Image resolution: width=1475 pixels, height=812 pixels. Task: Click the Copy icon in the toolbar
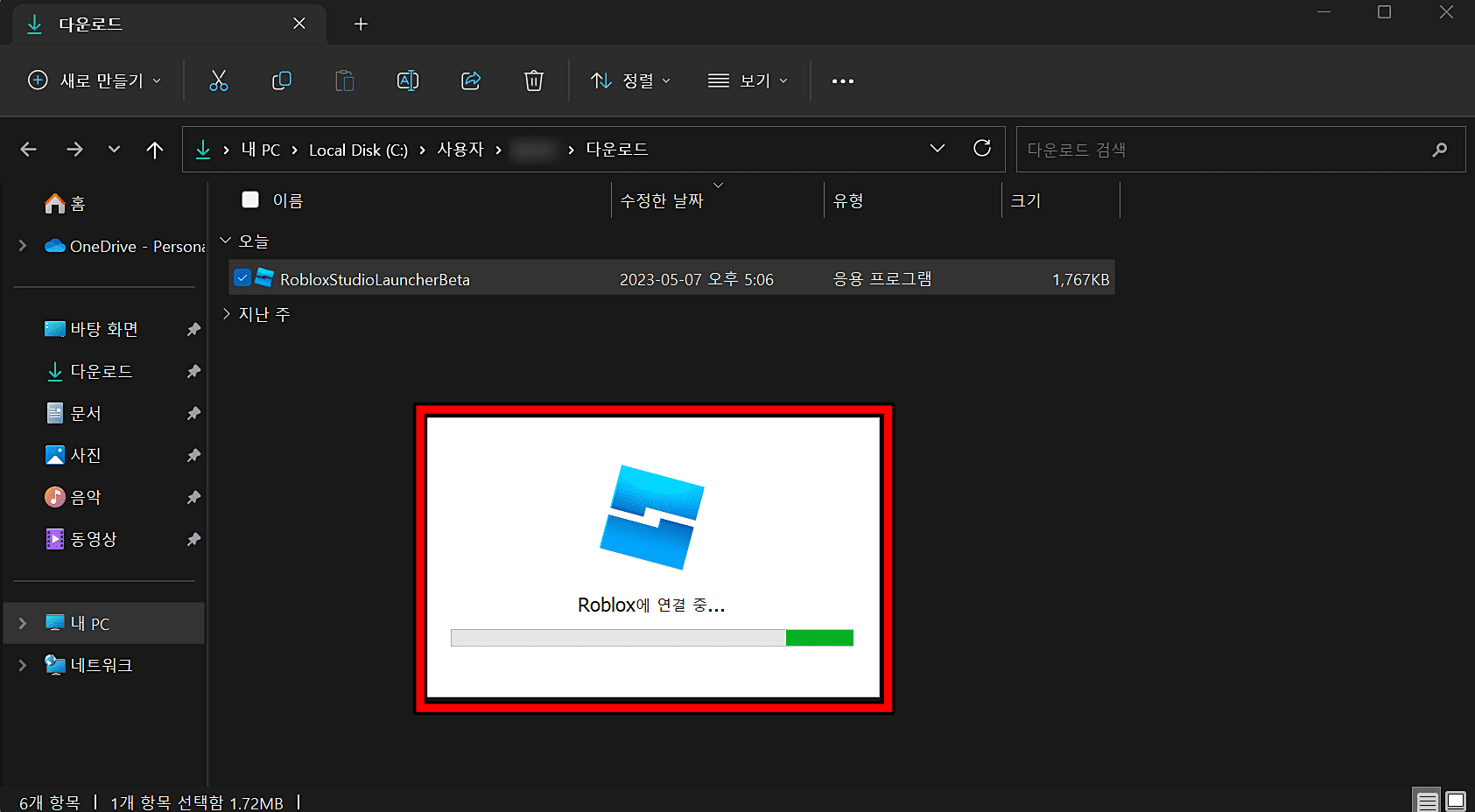point(281,80)
